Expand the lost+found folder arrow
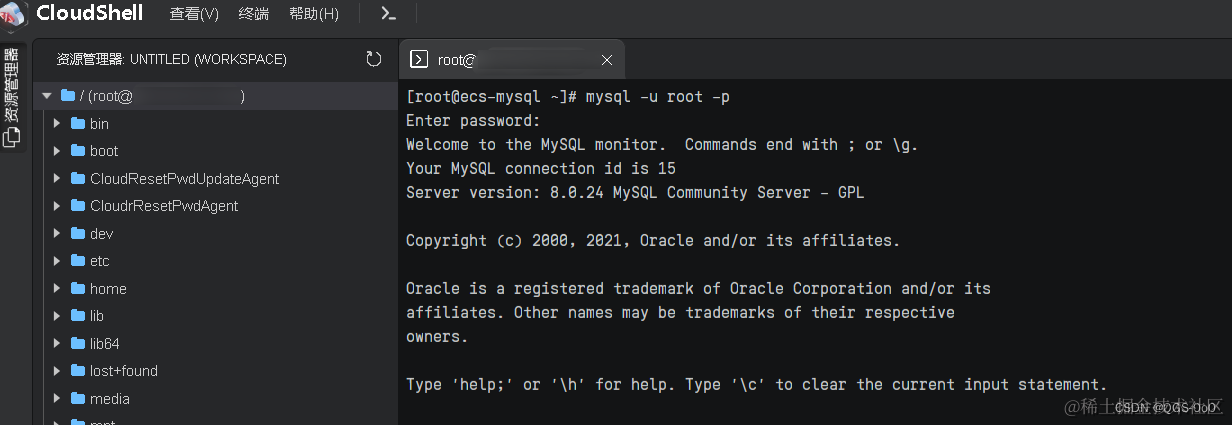The height and width of the screenshot is (425, 1232). [x=57, y=371]
